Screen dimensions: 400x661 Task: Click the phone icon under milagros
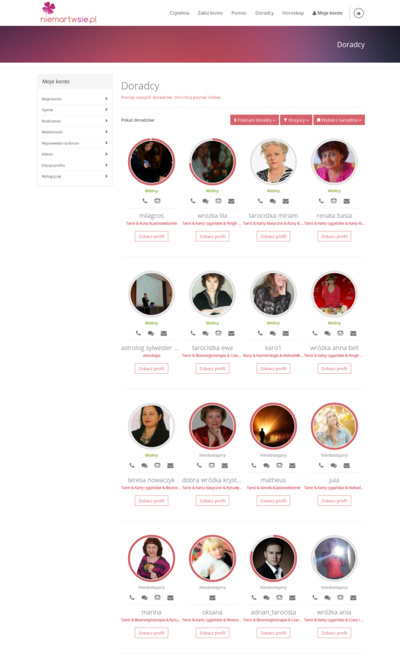(x=145, y=201)
